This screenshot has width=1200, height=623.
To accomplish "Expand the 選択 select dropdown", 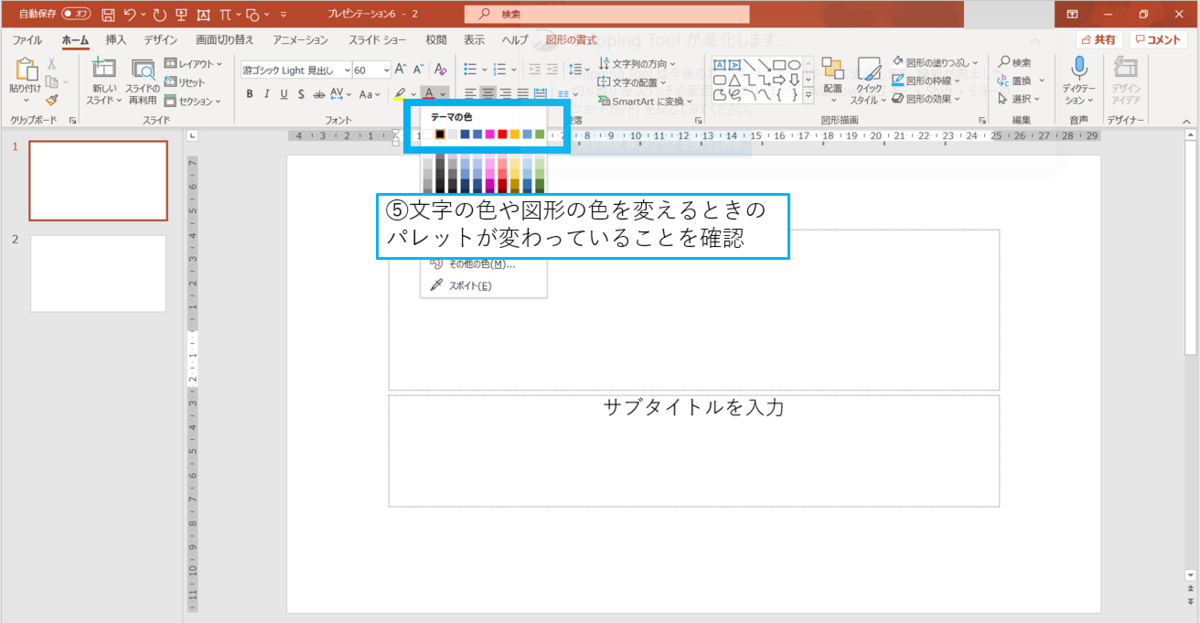I will point(1020,99).
